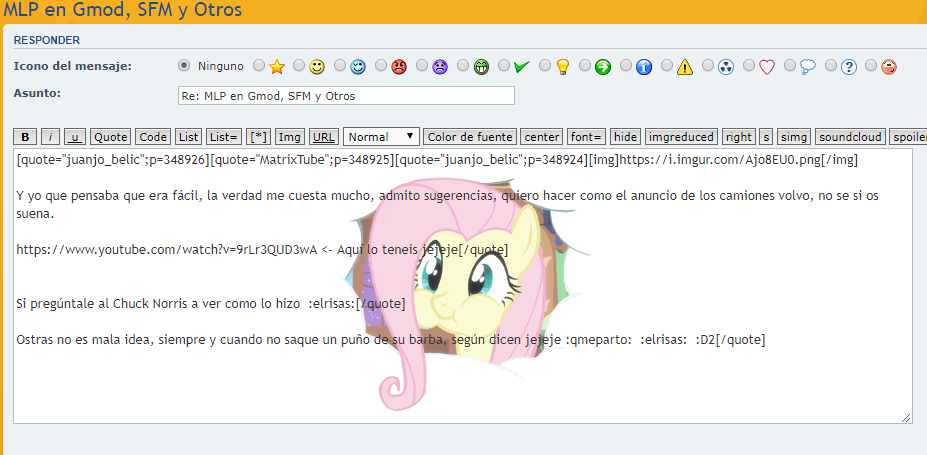Insert soundcloud BBCode tag
This screenshot has width=927, height=455.
pos(850,137)
